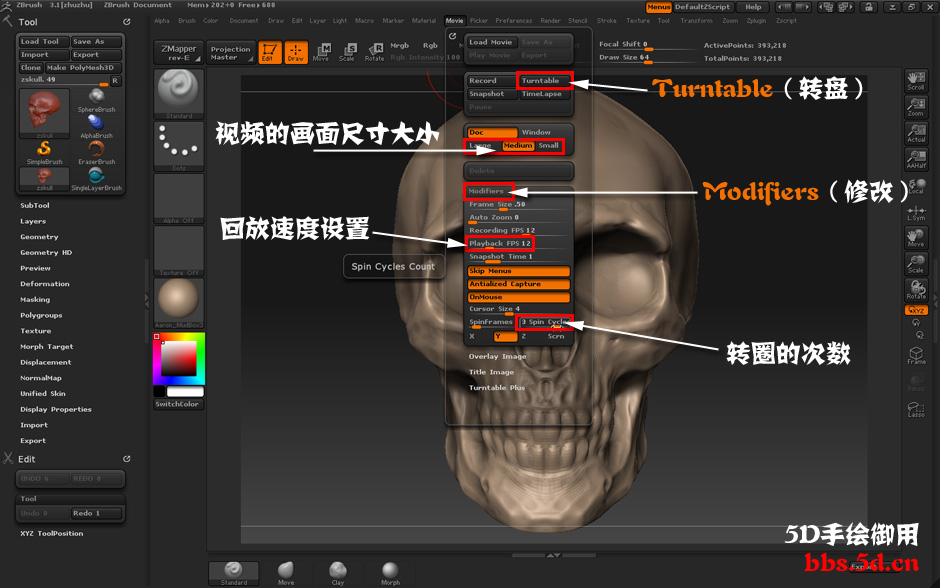
Task: Expand the SubTool subpalette
Action: coord(35,206)
